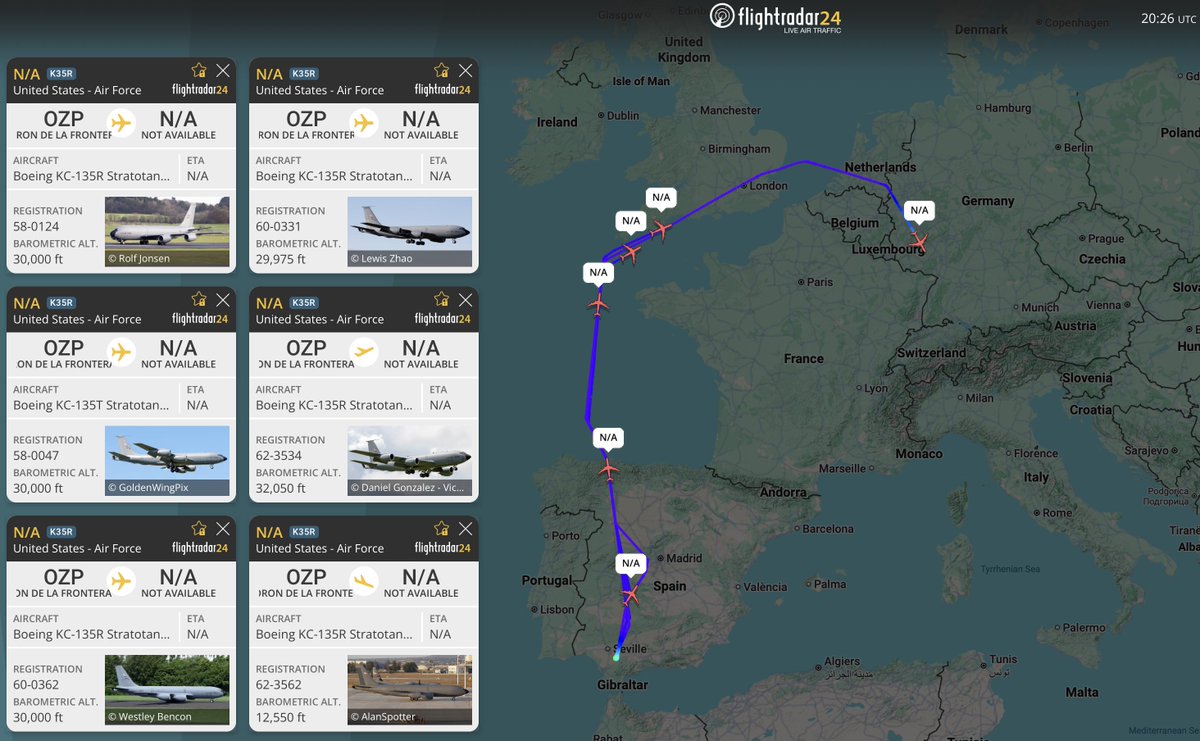Image resolution: width=1200 pixels, height=741 pixels.
Task: Add flight 62-3562 to favorites
Action: 441,528
